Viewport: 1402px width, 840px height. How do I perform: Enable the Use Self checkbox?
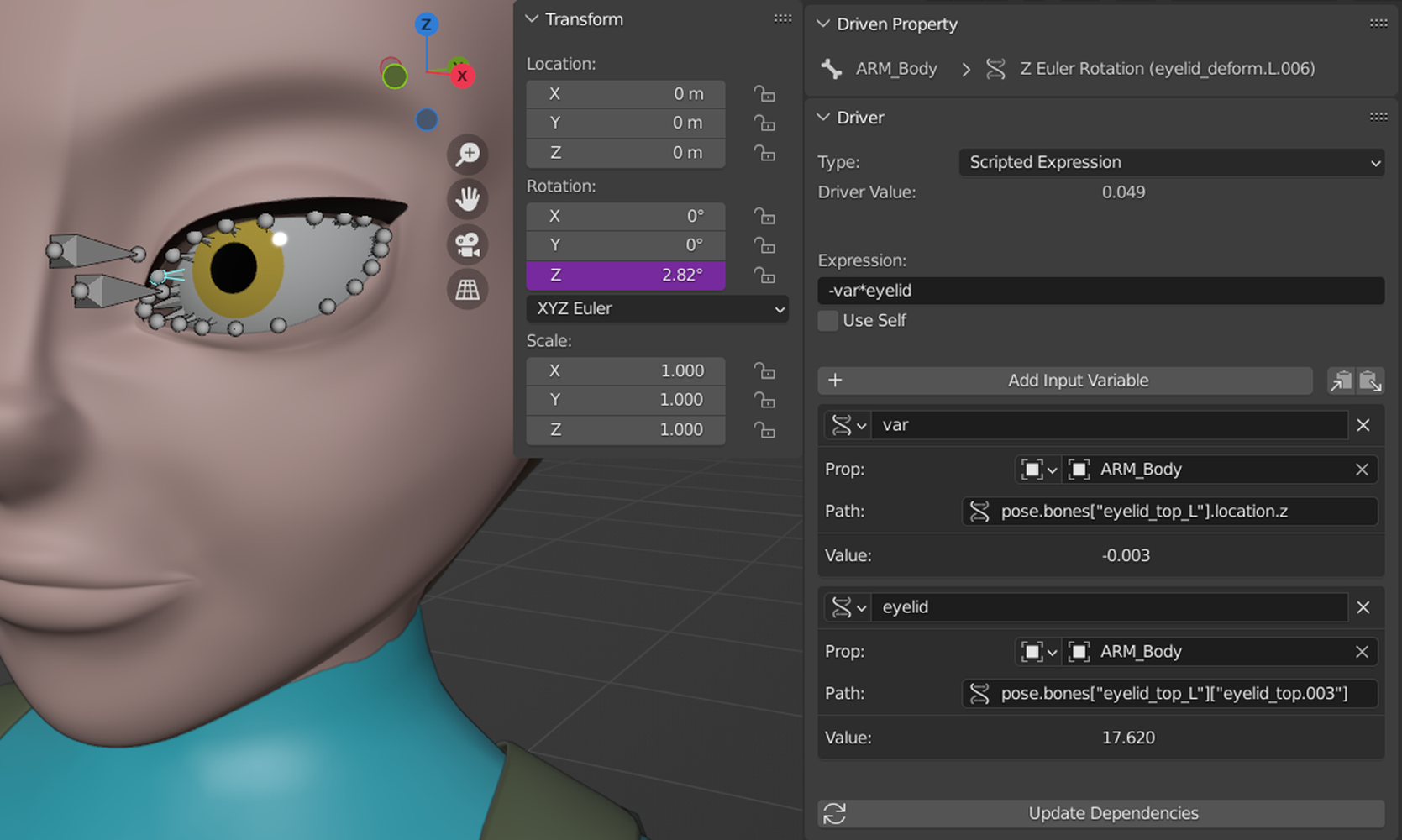[828, 321]
